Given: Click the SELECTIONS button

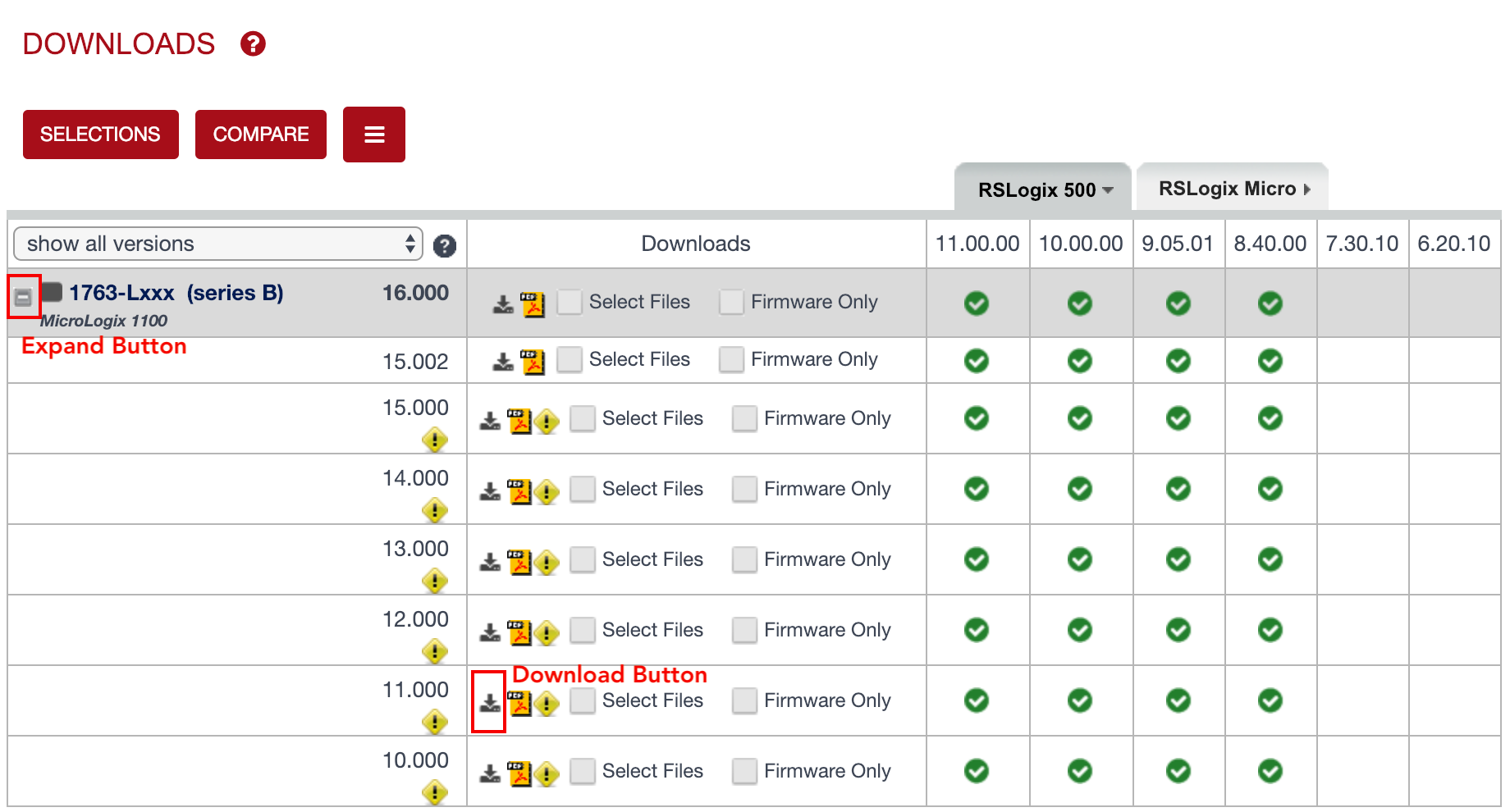Looking at the screenshot, I should (x=100, y=134).
